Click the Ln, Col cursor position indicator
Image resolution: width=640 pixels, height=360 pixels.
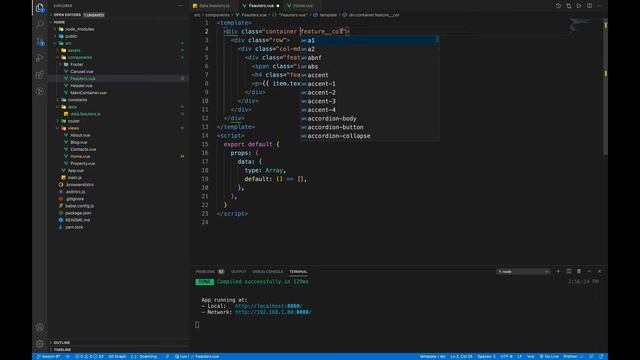(x=461, y=356)
